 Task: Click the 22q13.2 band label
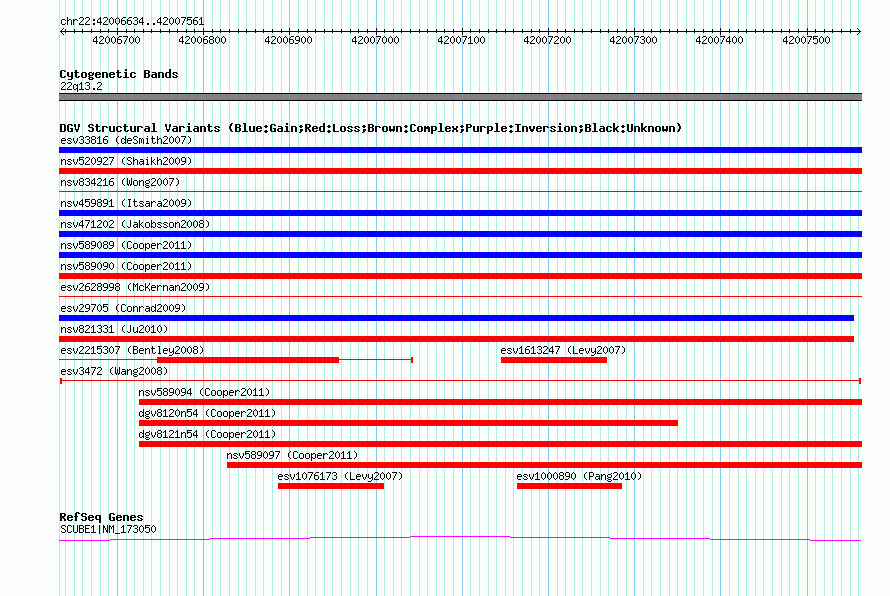coord(81,86)
